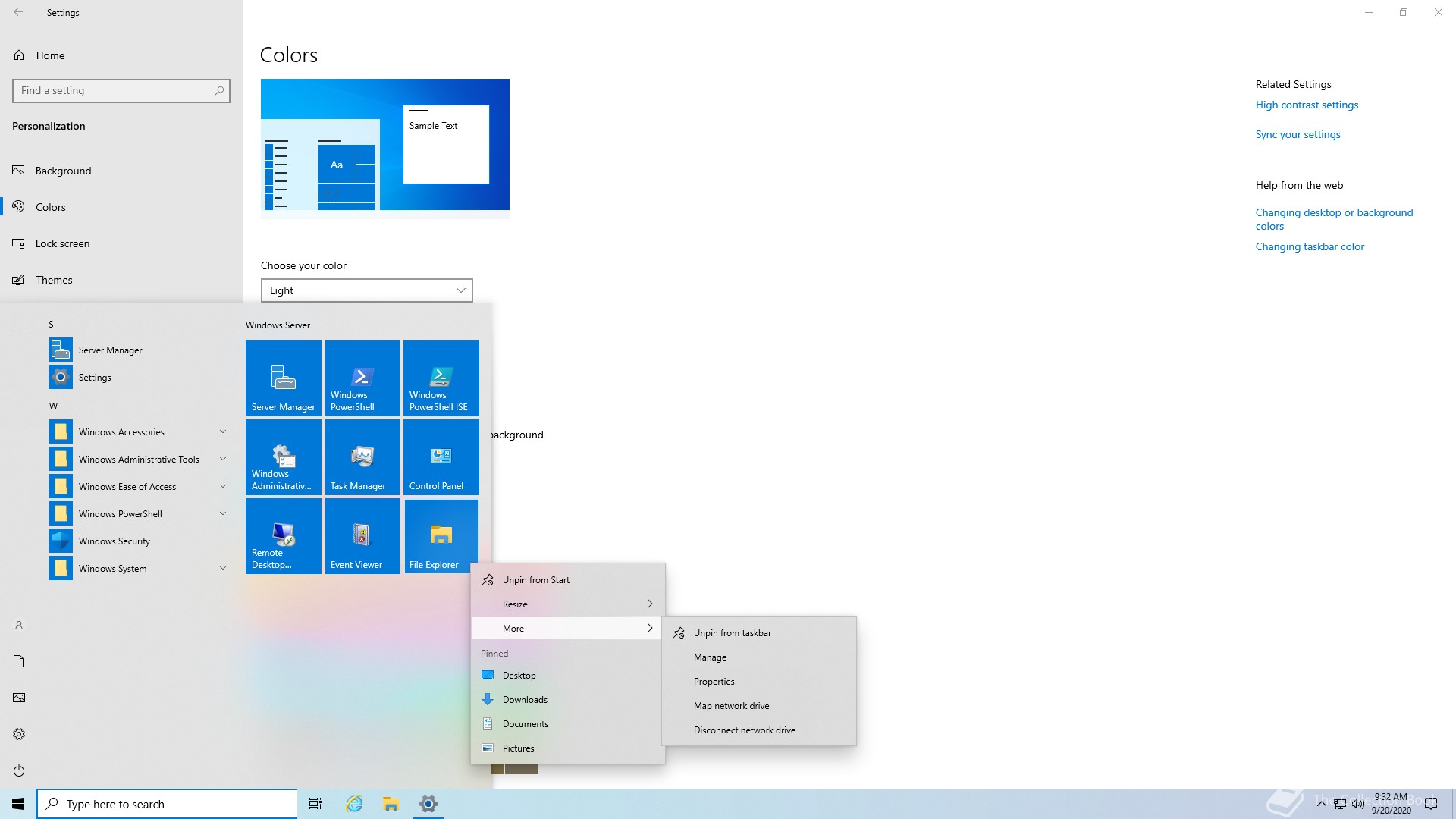Click Properties in the submenu

(759, 682)
